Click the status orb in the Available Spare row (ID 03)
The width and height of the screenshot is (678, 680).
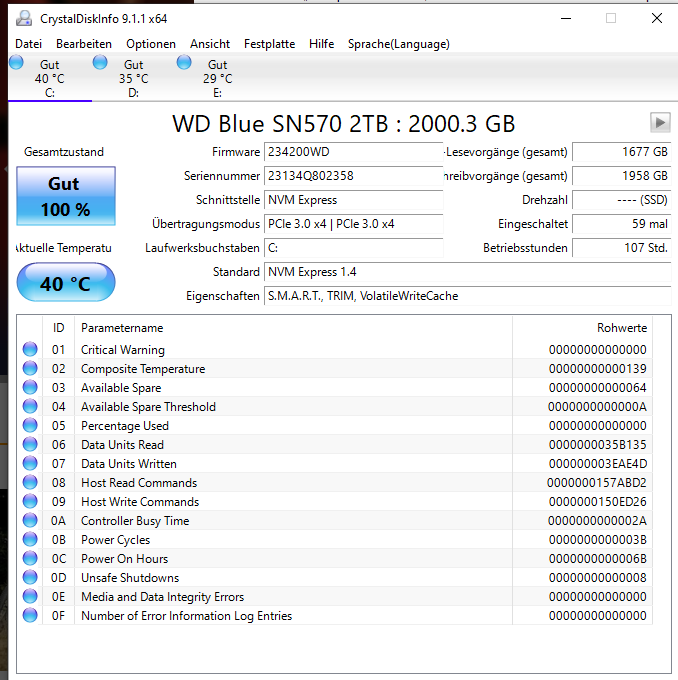click(x=30, y=387)
